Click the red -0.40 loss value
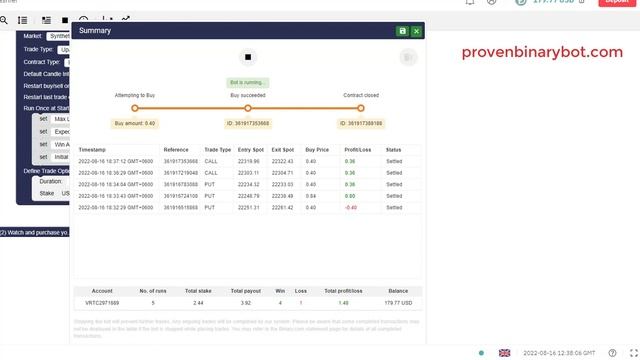Screen dimensions: 640x360 click(351, 207)
